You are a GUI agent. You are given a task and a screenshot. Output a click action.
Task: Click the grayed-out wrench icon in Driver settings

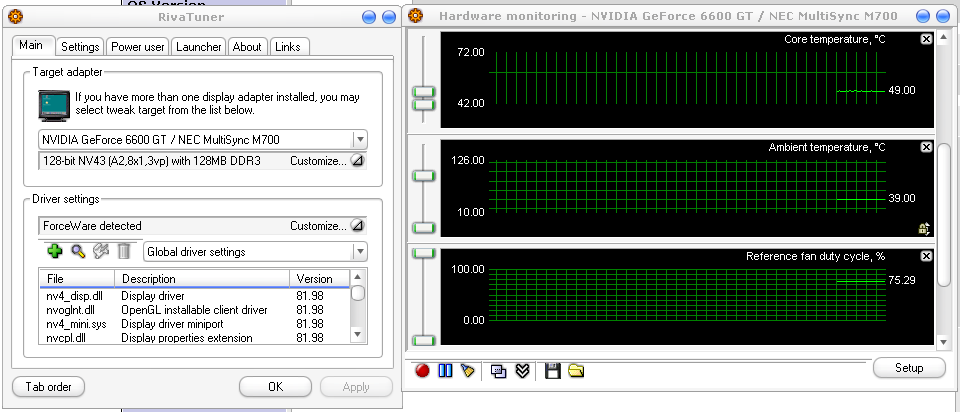(100, 251)
